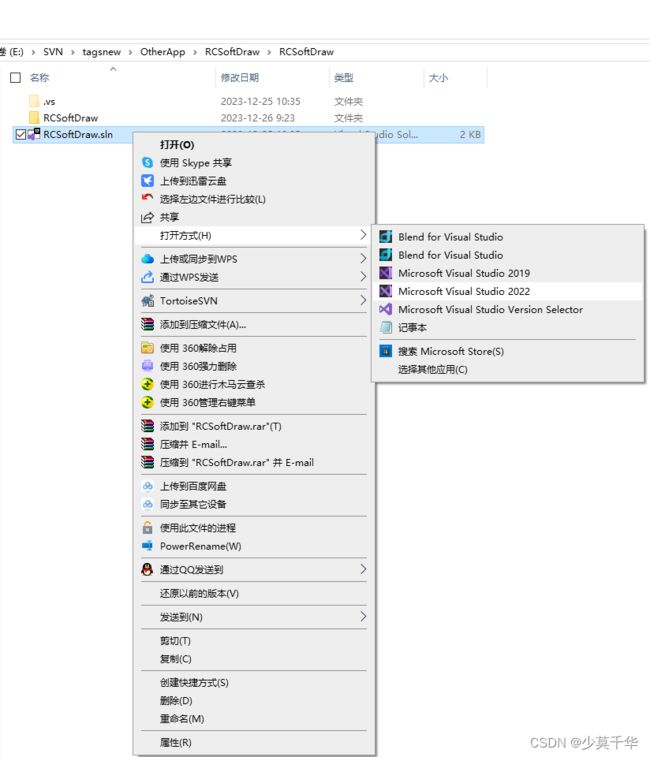Click breadcrumb chevron after SVN
Screen dimensions: 650x757
point(72,52)
